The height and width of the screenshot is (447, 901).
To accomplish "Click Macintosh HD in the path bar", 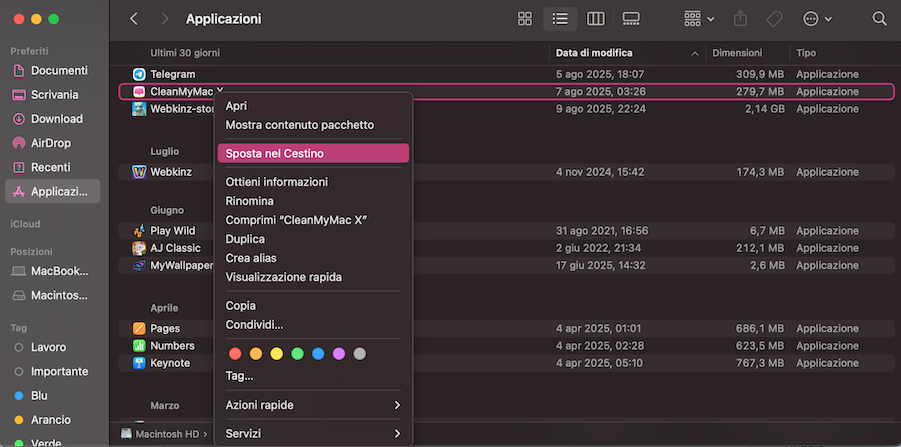I will point(160,434).
